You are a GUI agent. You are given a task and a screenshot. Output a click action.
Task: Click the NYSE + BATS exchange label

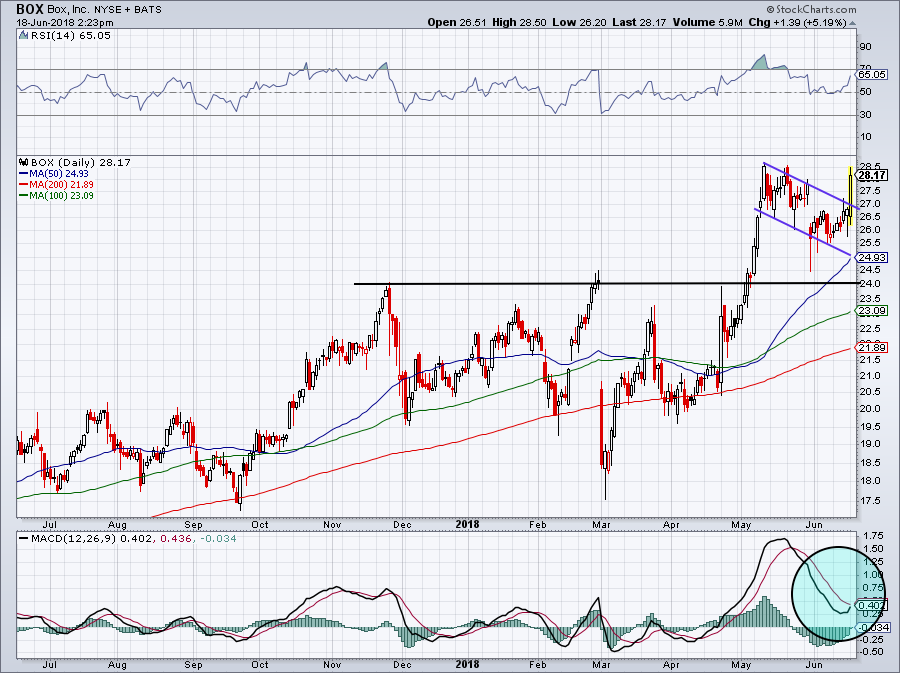128,10
